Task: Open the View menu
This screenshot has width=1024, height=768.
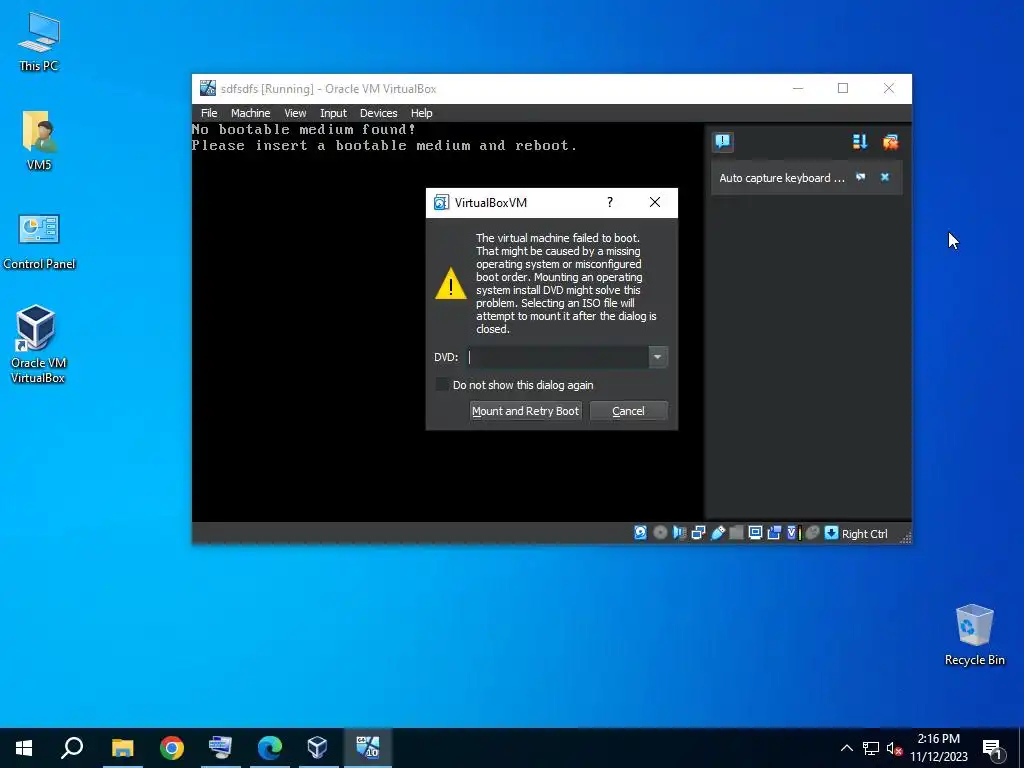Action: point(295,113)
